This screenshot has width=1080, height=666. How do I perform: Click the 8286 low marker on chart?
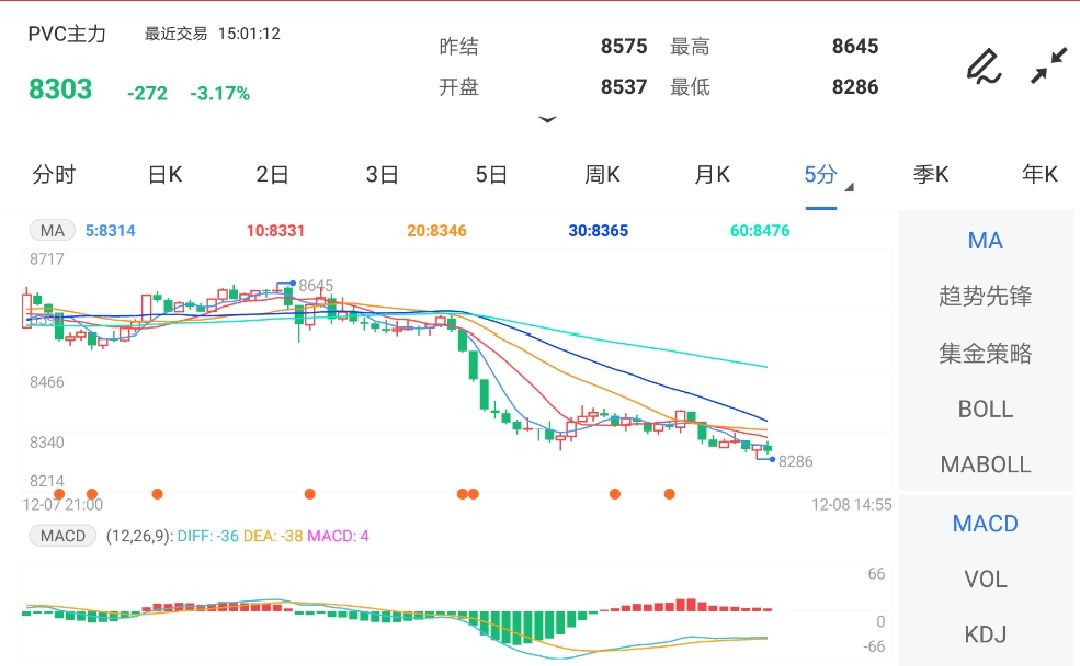pyautogui.click(x=796, y=462)
